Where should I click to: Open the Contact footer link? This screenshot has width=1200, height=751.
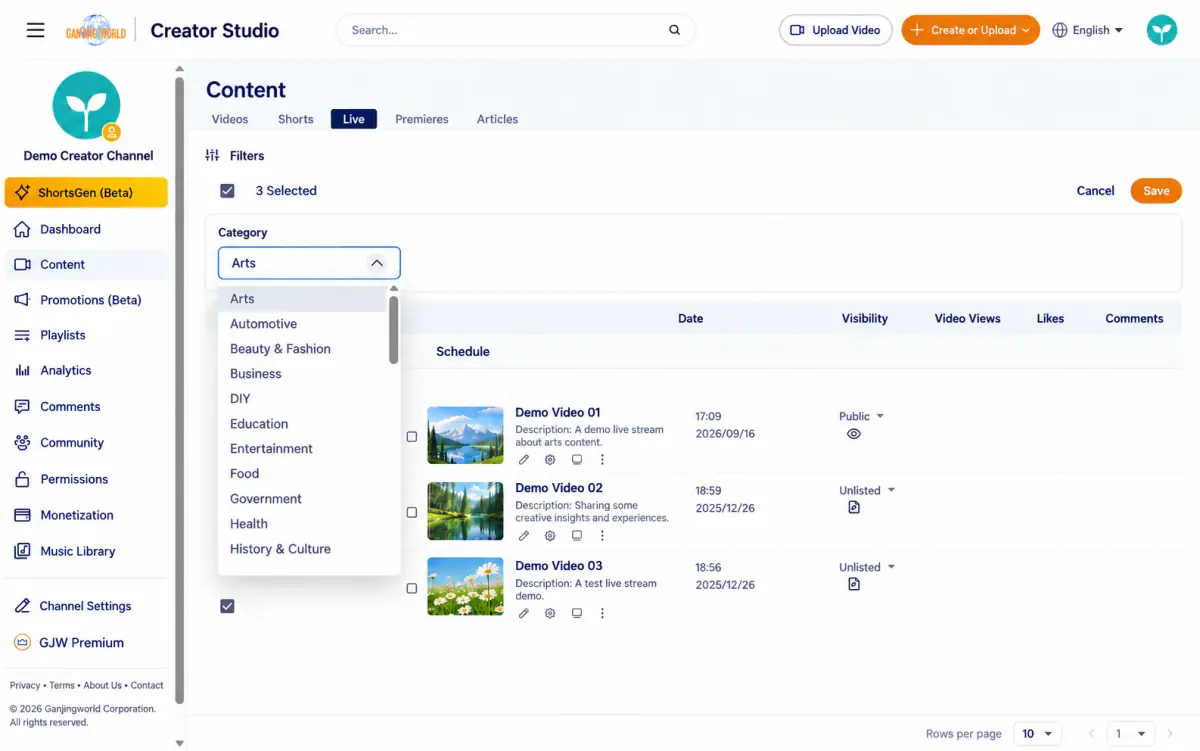147,685
